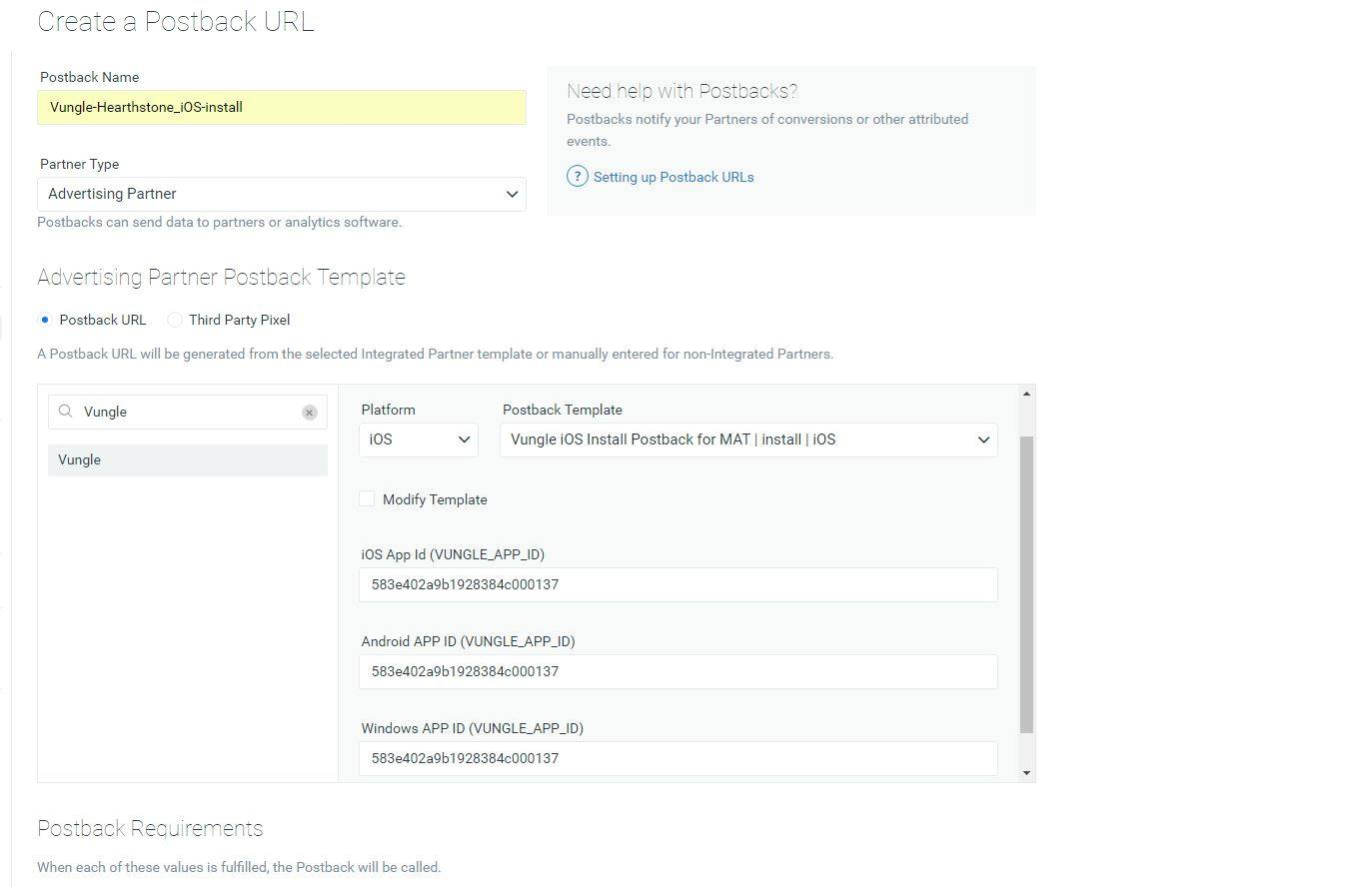Click the 'Need help with Postbacks?' heading
Screen dimensions: 1372x887
tap(682, 91)
